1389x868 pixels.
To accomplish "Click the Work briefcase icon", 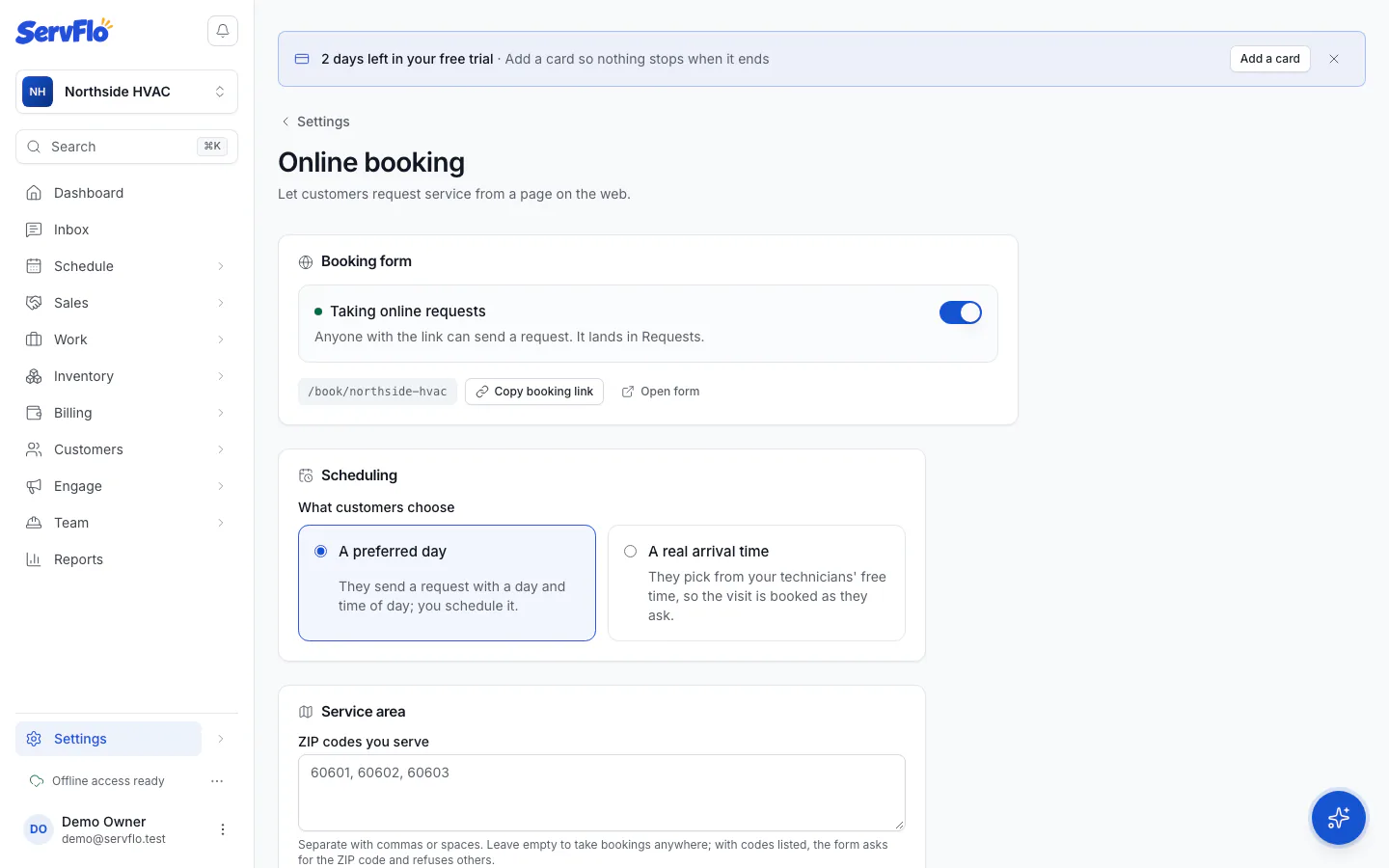I will pyautogui.click(x=34, y=339).
